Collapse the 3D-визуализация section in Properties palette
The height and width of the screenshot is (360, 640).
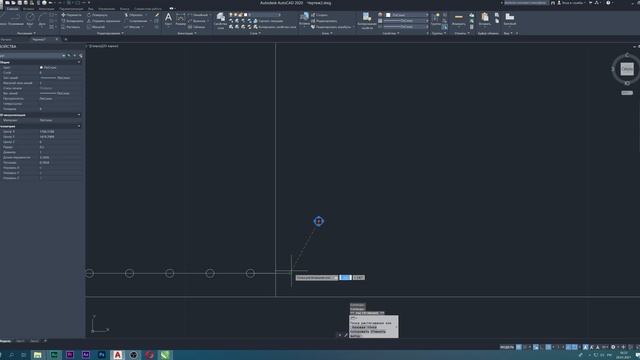79,115
